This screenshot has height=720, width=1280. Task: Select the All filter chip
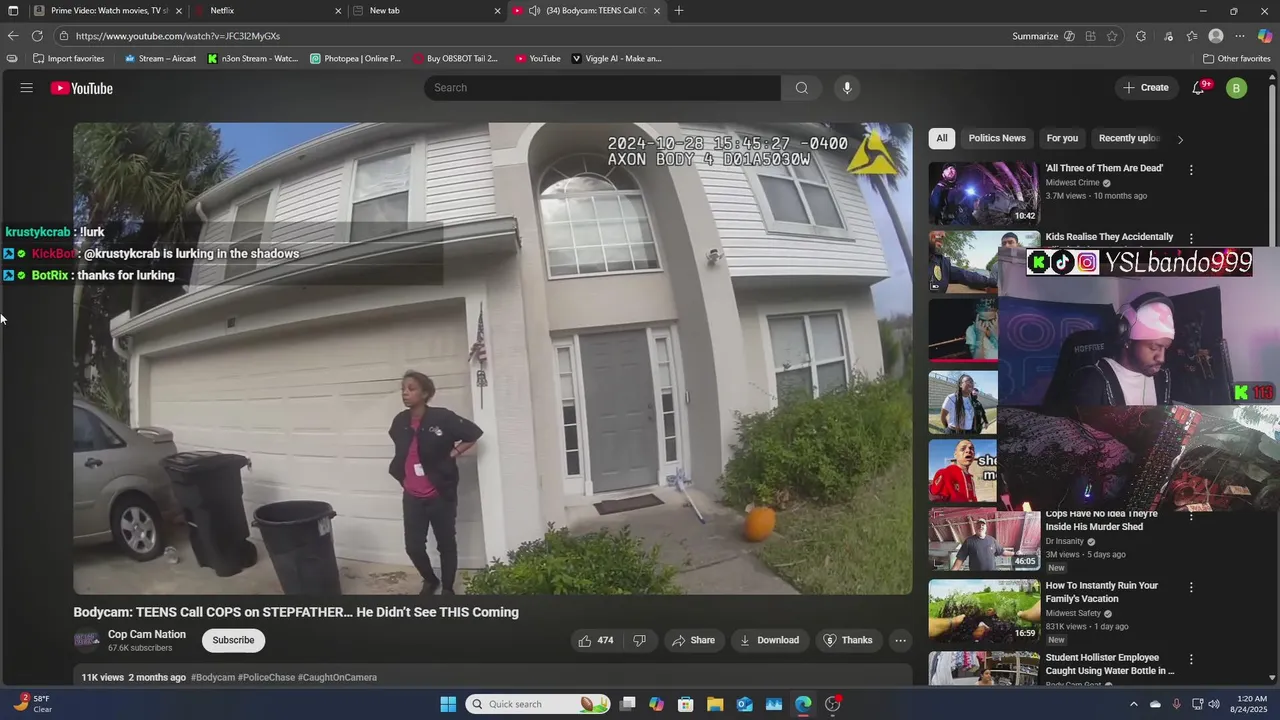coord(941,138)
